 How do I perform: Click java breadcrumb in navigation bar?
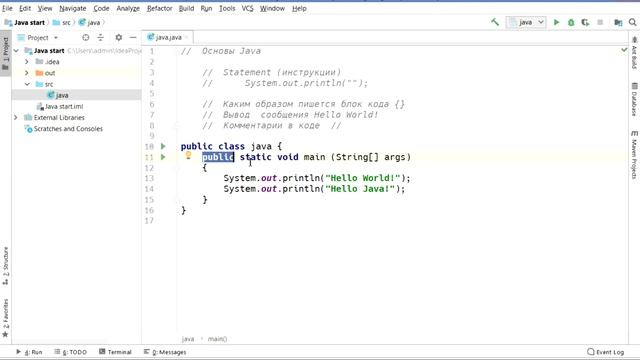click(x=90, y=22)
